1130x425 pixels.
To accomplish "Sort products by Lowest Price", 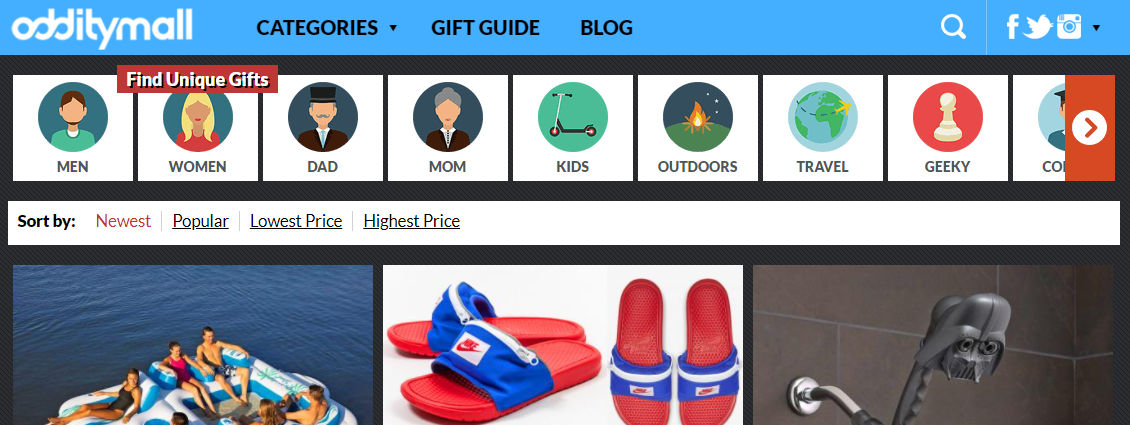I will click(296, 221).
